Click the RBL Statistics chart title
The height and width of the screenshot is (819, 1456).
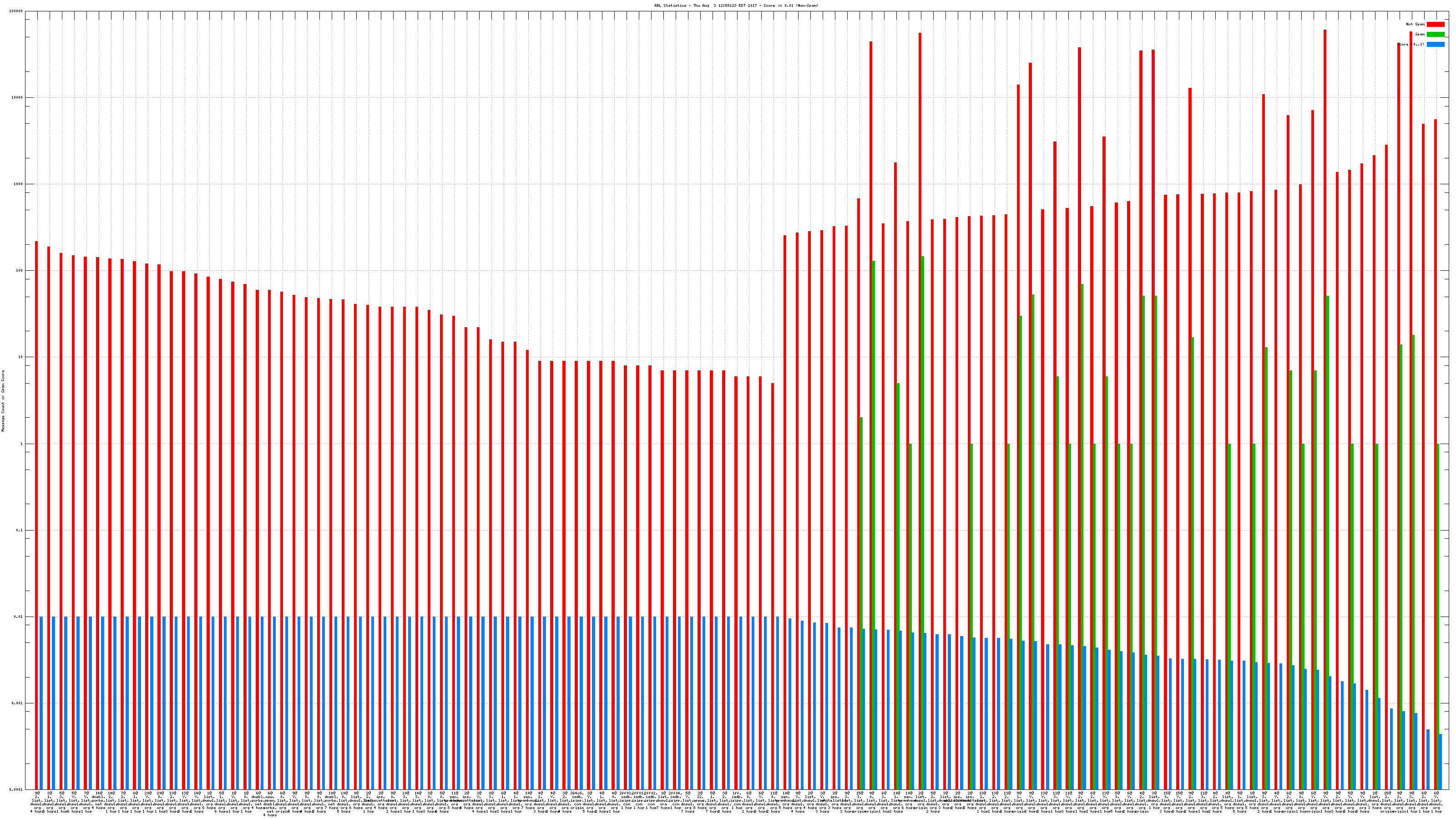pos(736,5)
